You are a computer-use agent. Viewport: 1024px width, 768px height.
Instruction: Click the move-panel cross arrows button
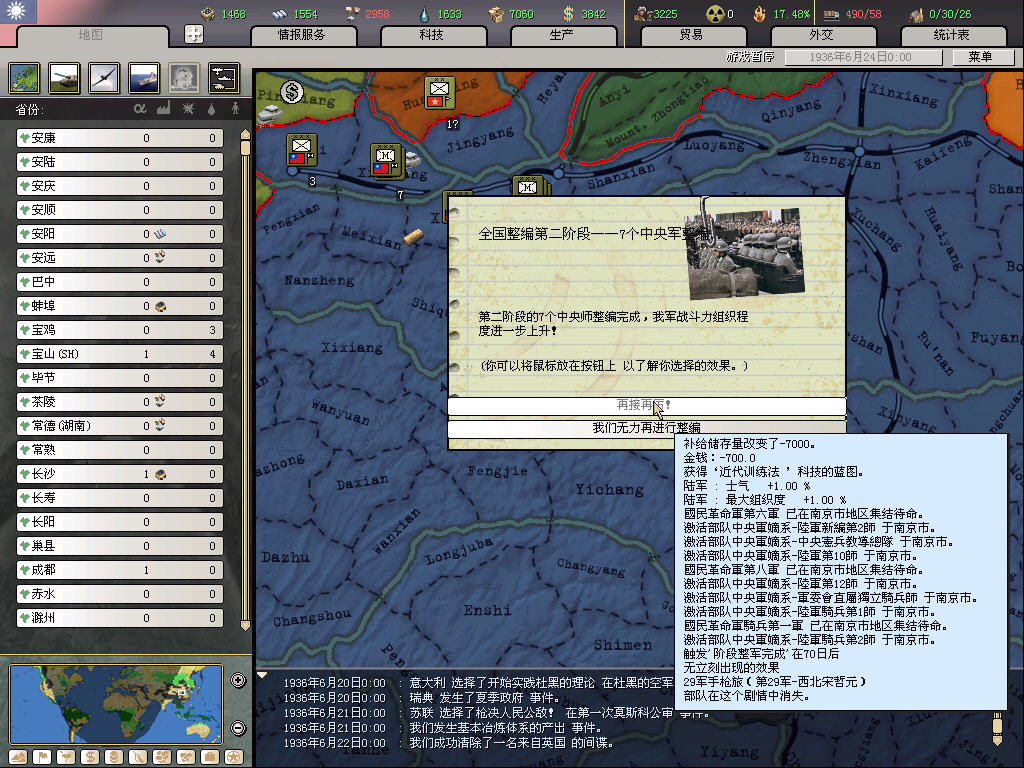tap(194, 34)
